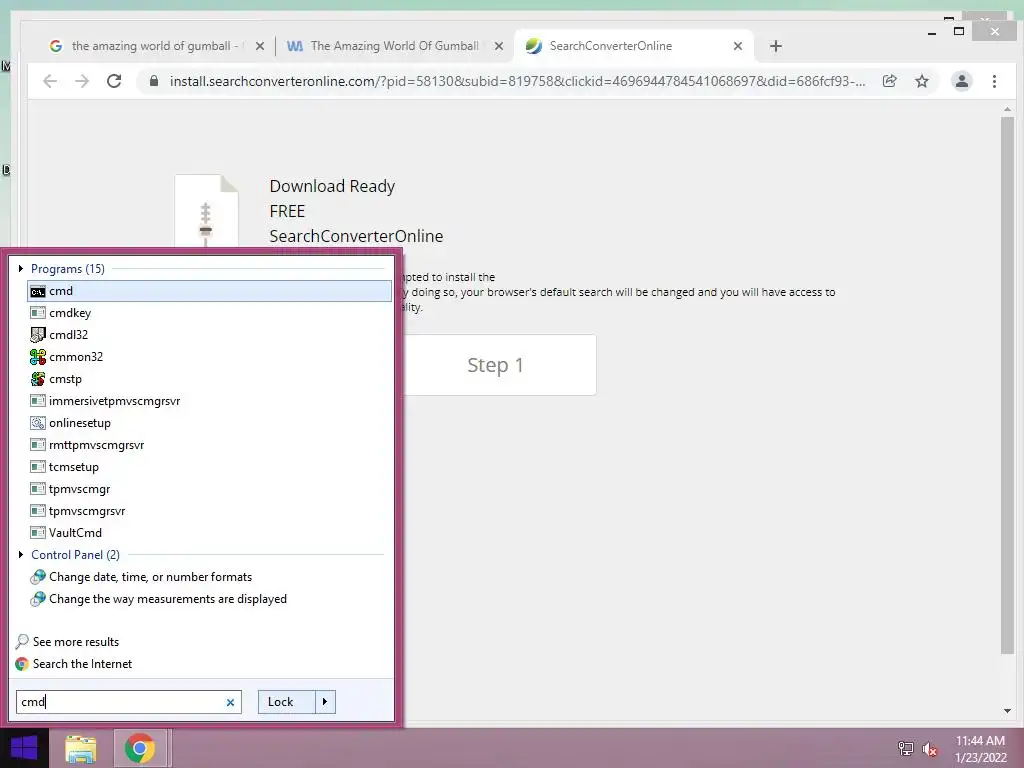Click the address bar URL
The image size is (1024, 768).
click(517, 82)
